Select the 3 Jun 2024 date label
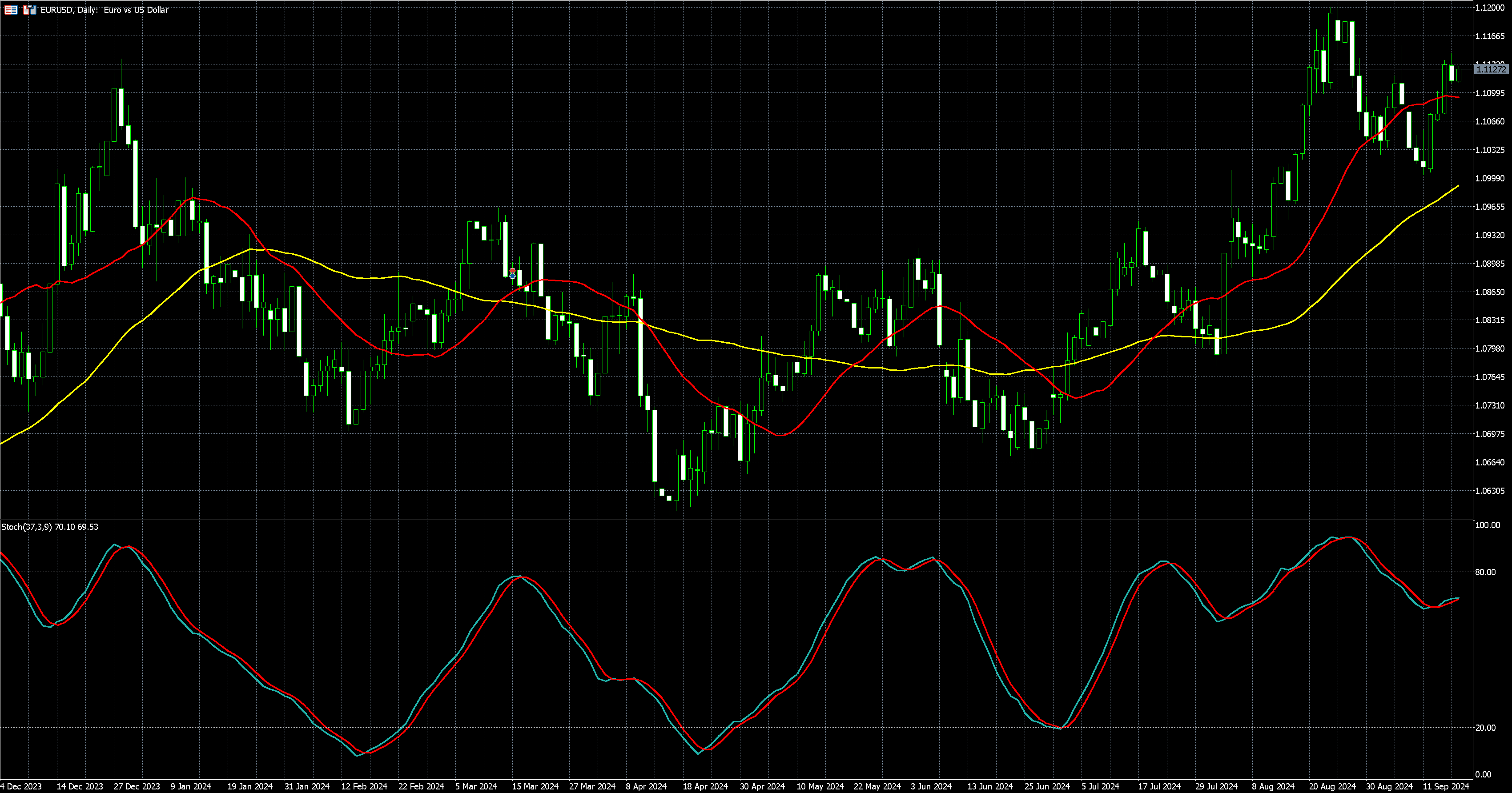 click(x=931, y=786)
